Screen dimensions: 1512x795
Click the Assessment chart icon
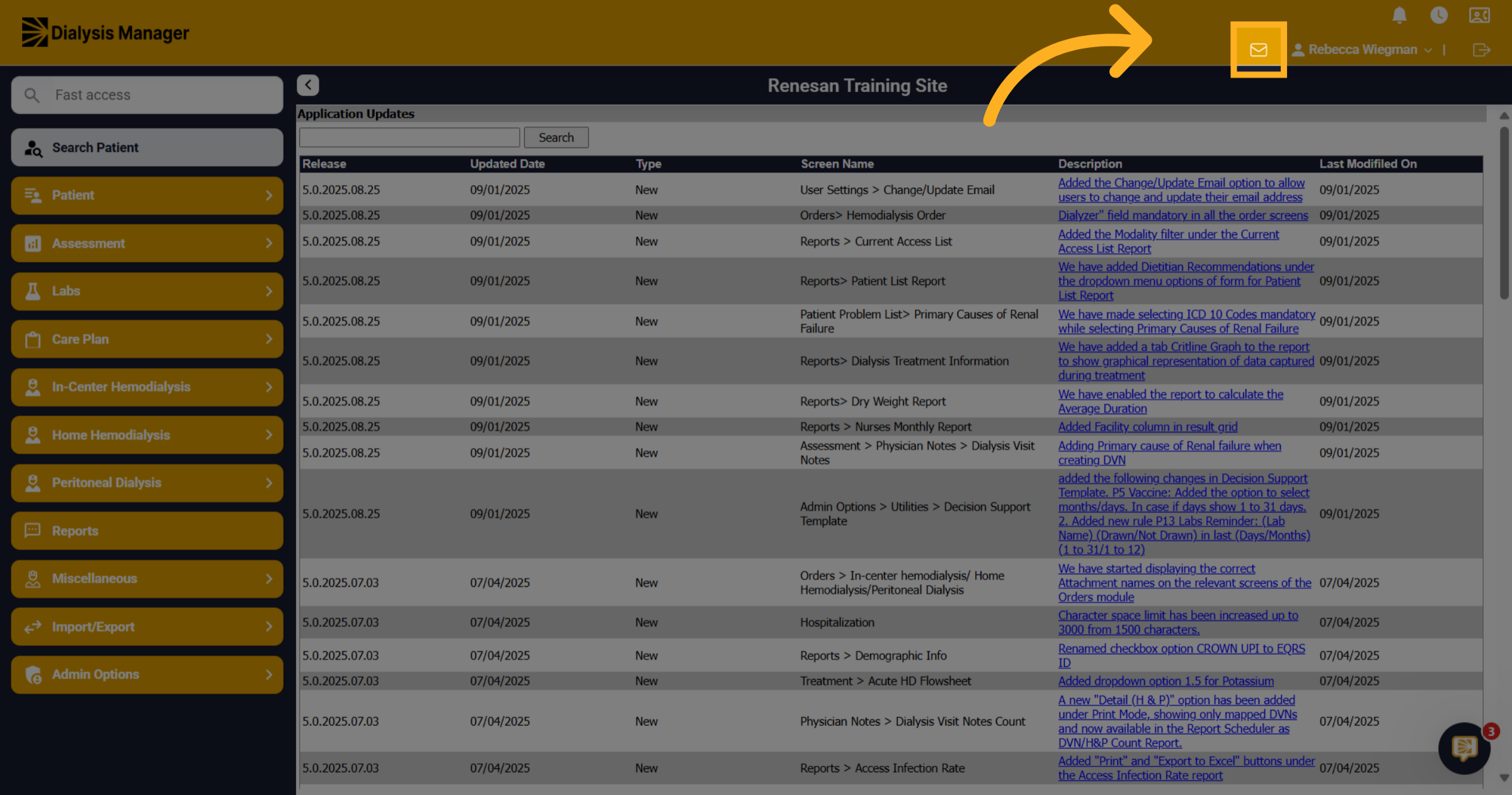coord(33,243)
